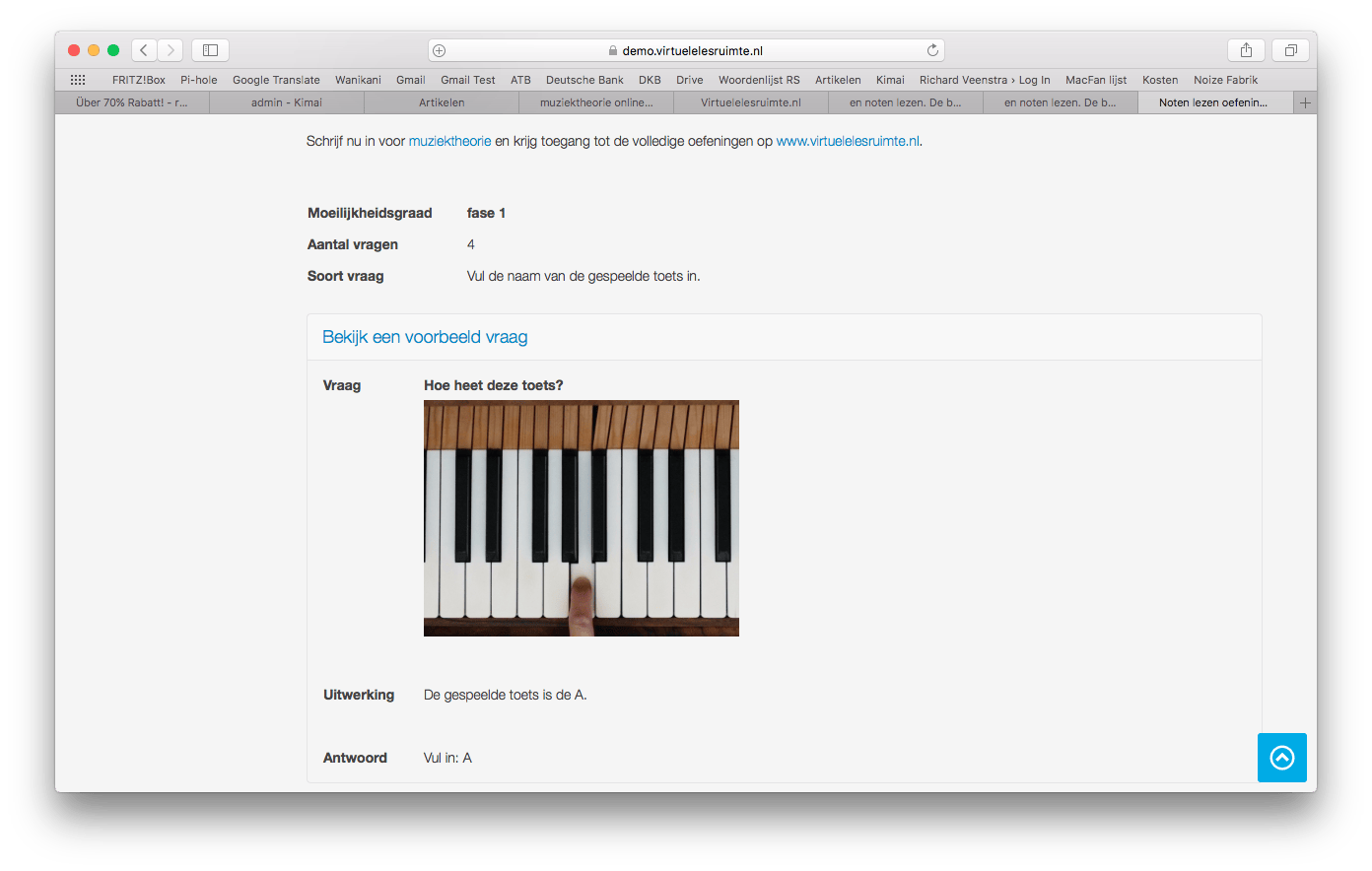Click the piano keyboard image
The image size is (1372, 871).
tap(582, 518)
